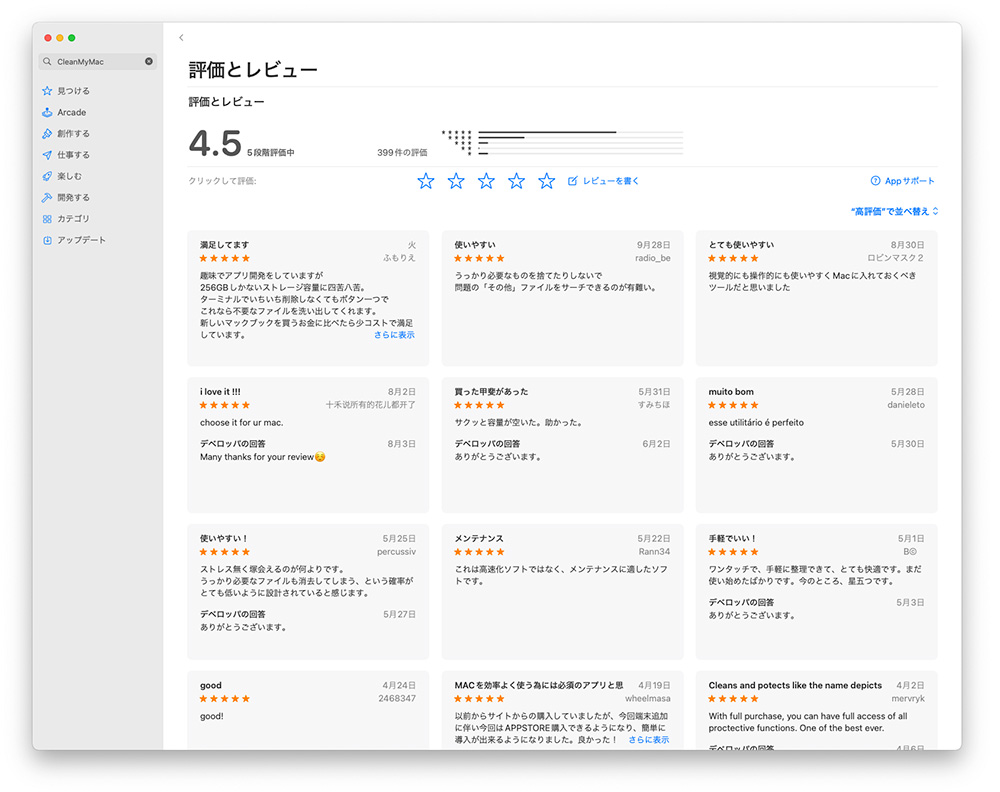Rate five stars in クリックして評価
The height and width of the screenshot is (792, 1000).
(x=546, y=181)
